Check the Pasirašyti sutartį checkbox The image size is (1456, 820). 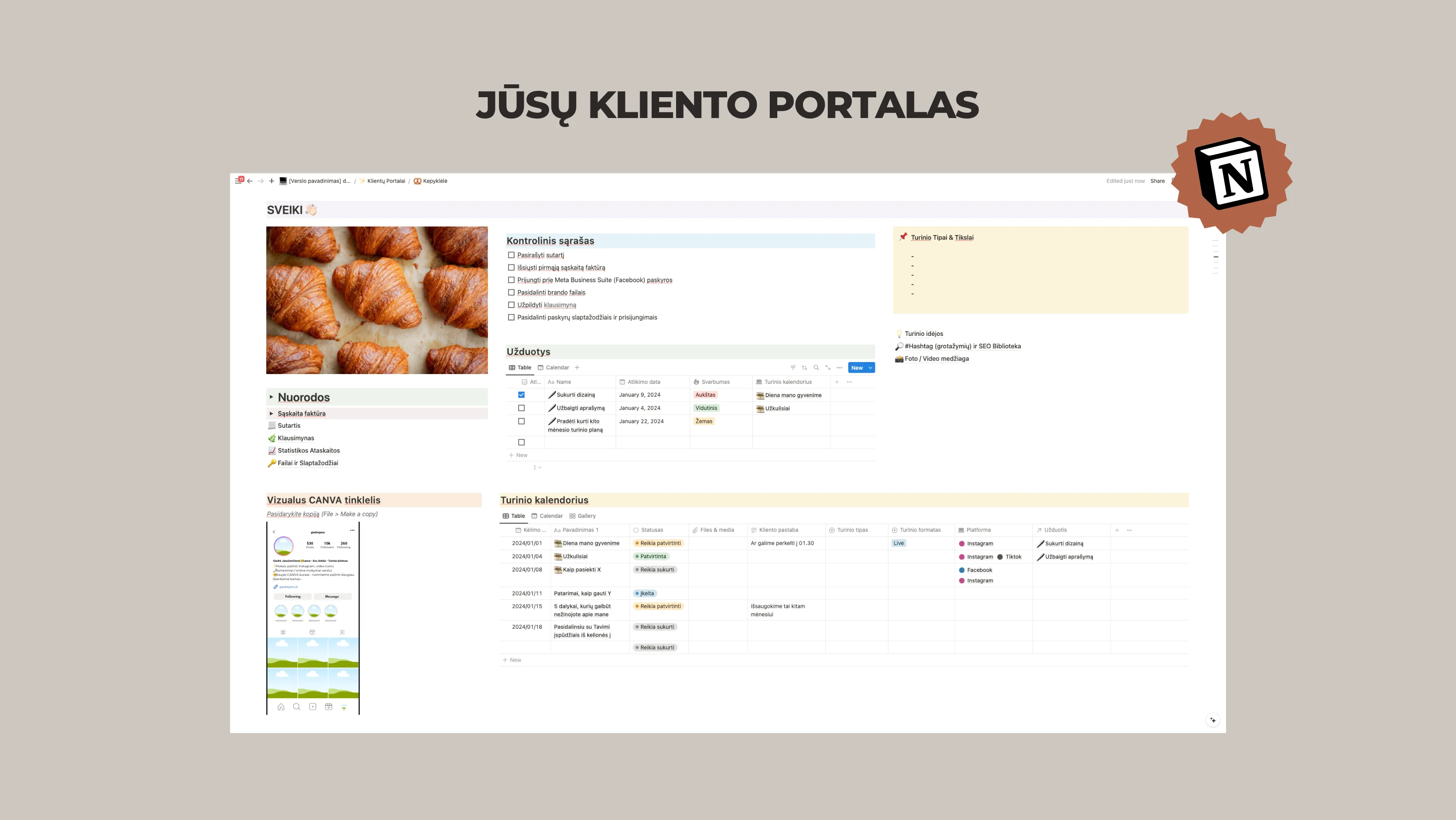point(511,256)
